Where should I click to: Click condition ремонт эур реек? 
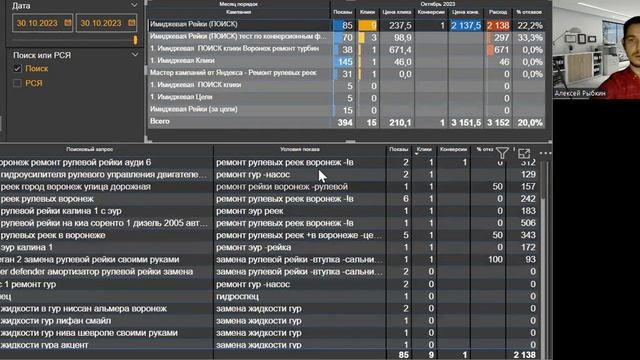pos(249,211)
